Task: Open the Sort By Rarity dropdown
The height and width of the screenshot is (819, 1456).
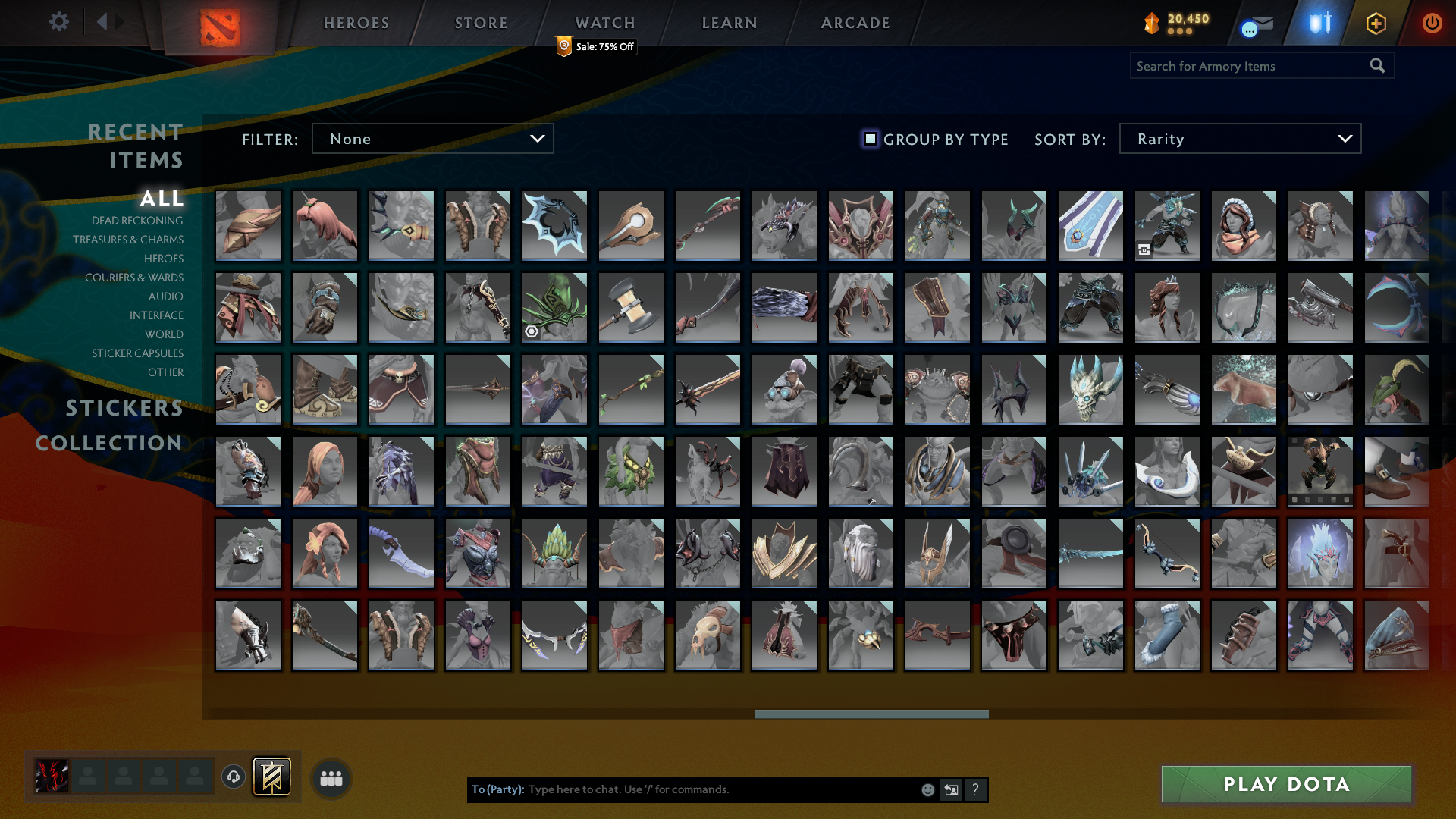Action: [x=1239, y=138]
